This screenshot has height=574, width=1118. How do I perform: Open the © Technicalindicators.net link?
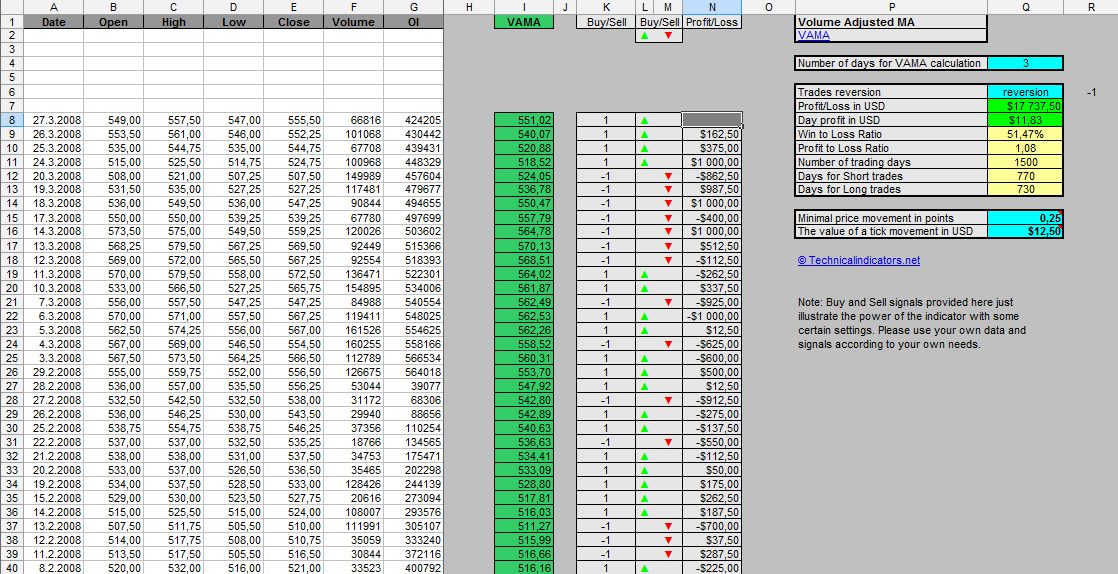858,260
